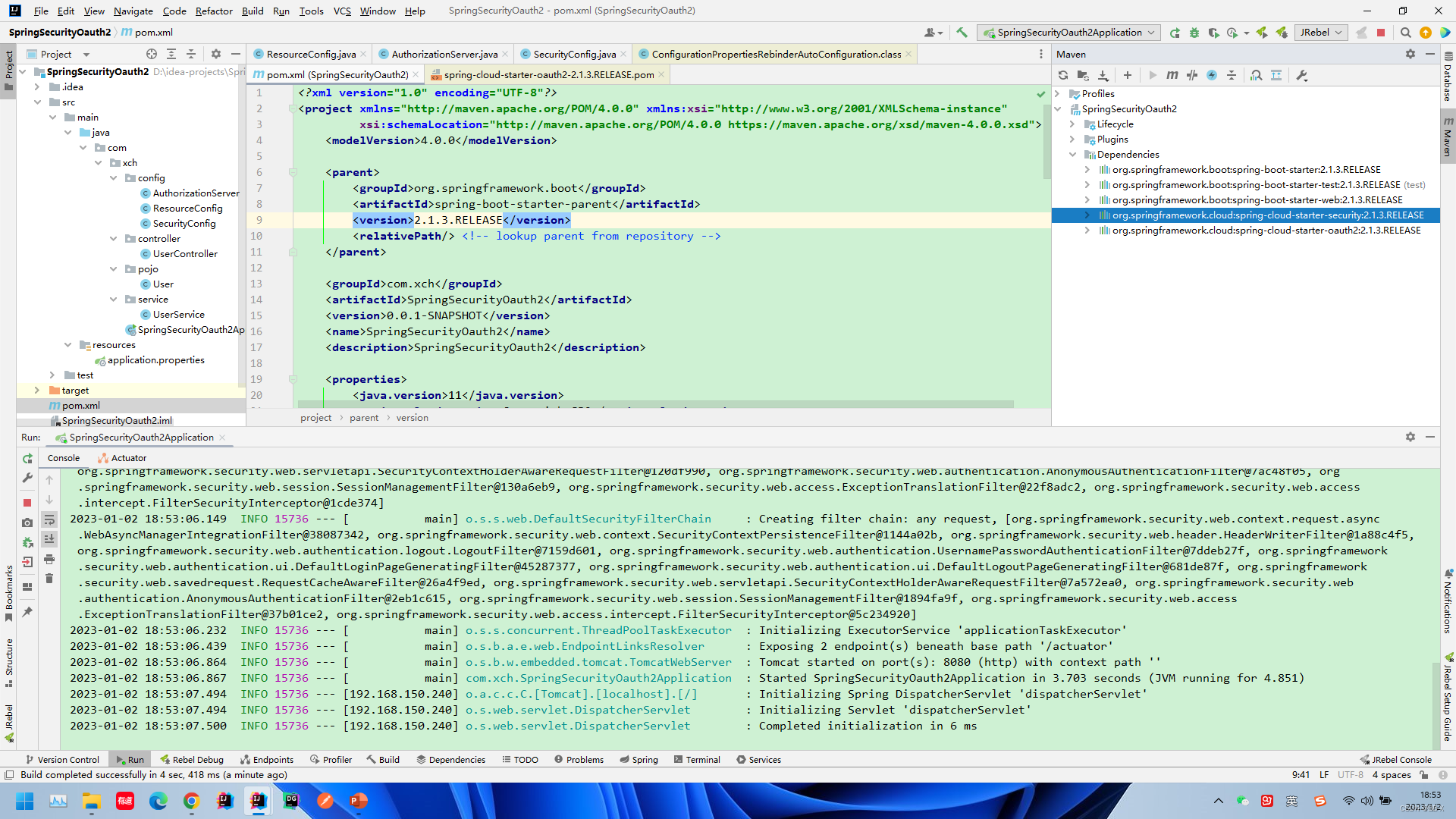The width and height of the screenshot is (1456, 819).
Task: Click Execute Maven Goal 'm' icon
Action: (x=1172, y=75)
